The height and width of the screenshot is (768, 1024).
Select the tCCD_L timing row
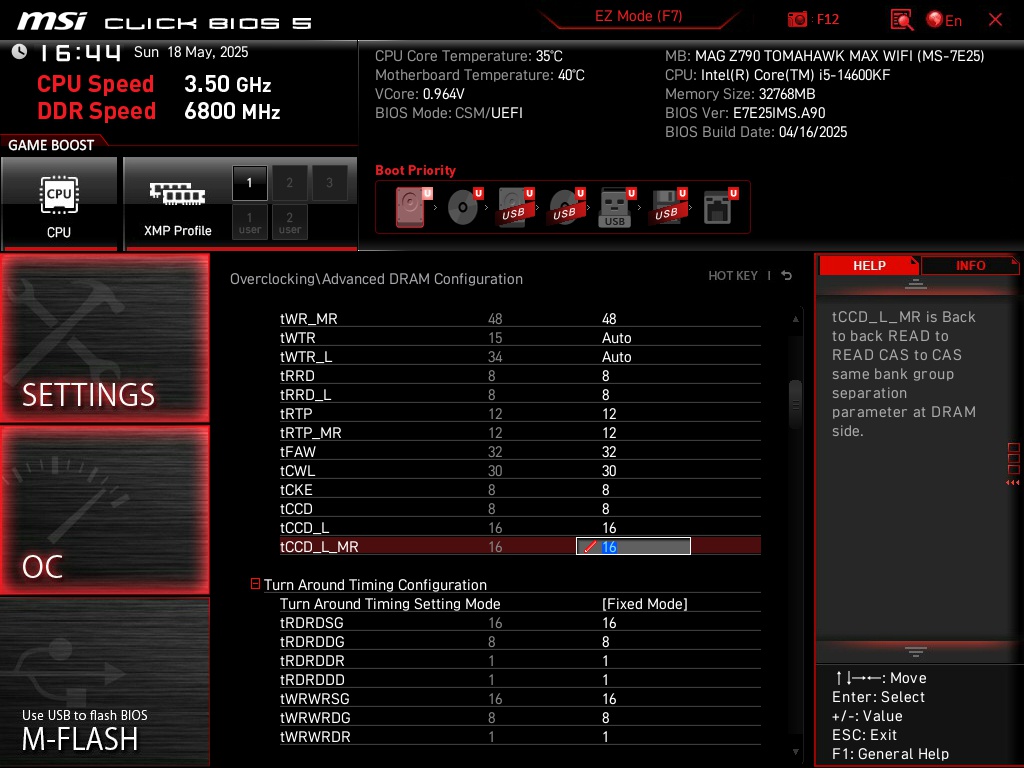(520, 527)
